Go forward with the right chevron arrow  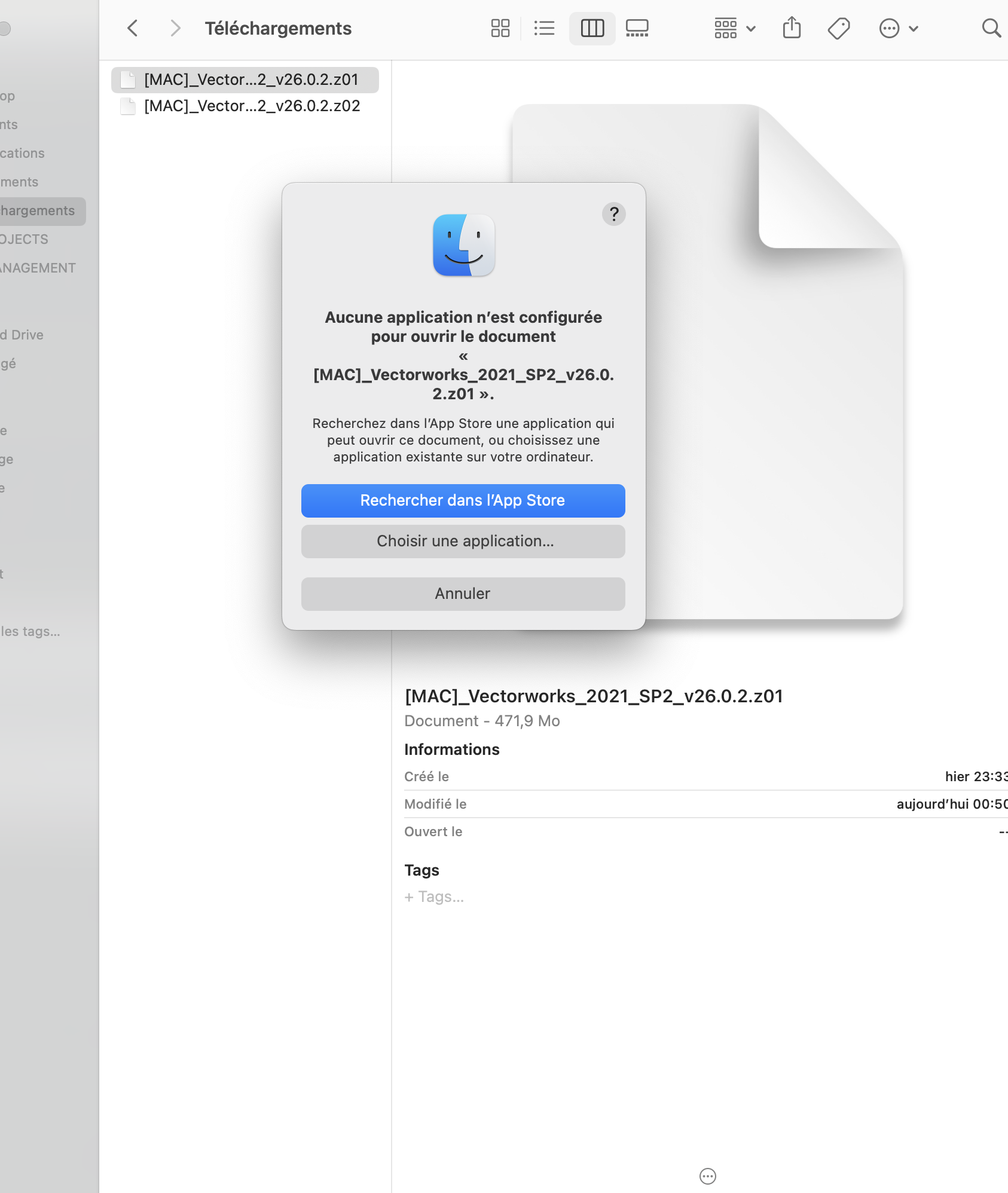point(175,28)
